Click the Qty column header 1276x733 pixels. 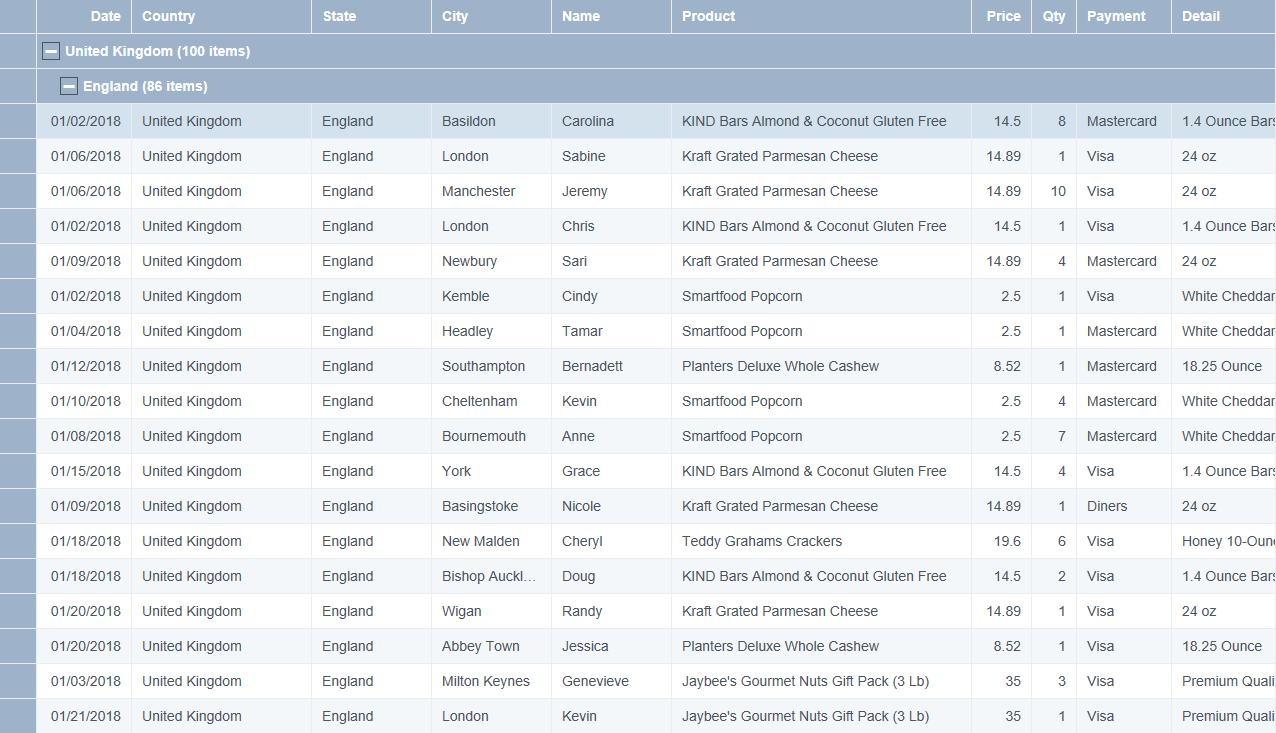[1054, 16]
